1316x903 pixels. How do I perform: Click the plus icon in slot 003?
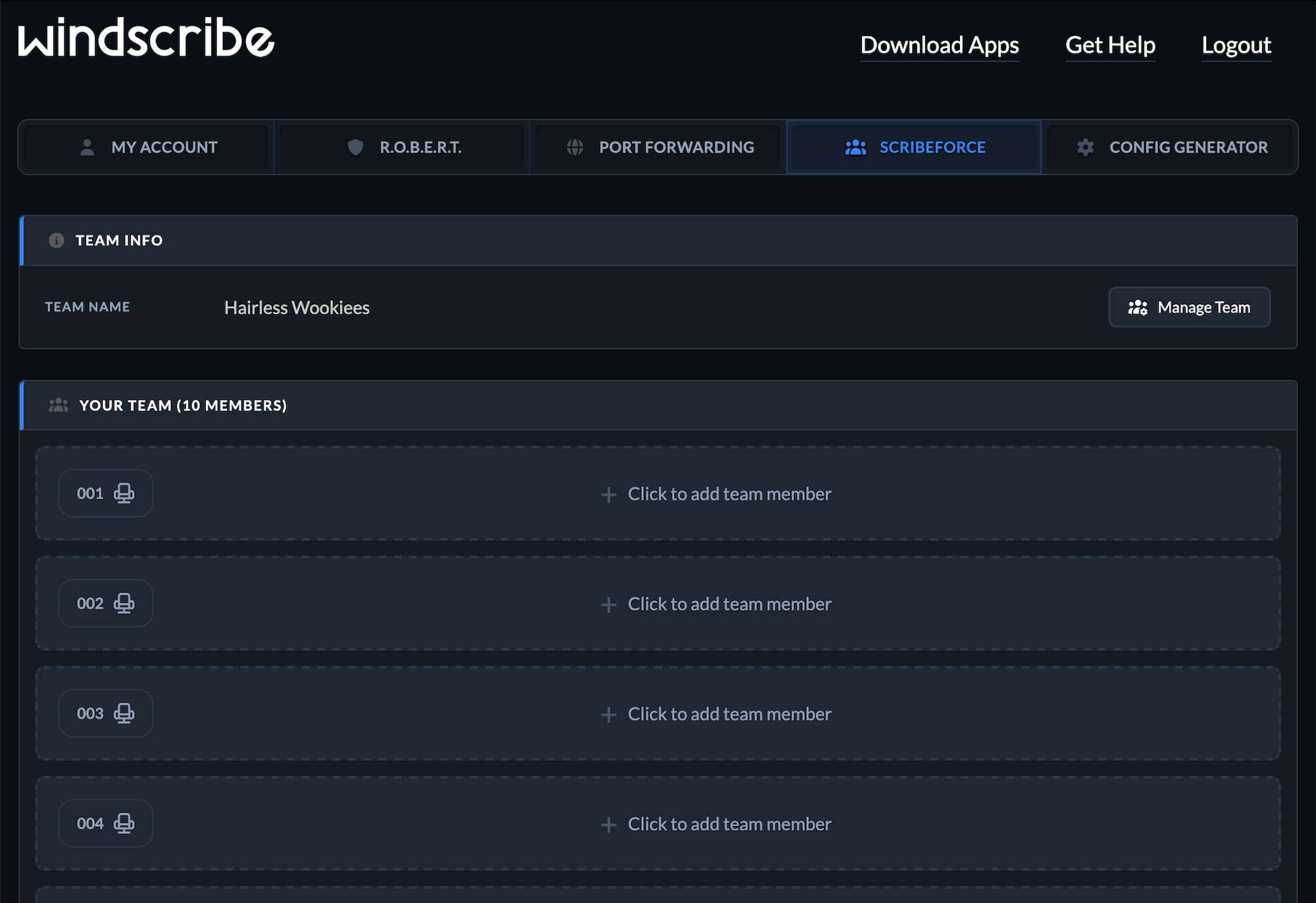(609, 714)
